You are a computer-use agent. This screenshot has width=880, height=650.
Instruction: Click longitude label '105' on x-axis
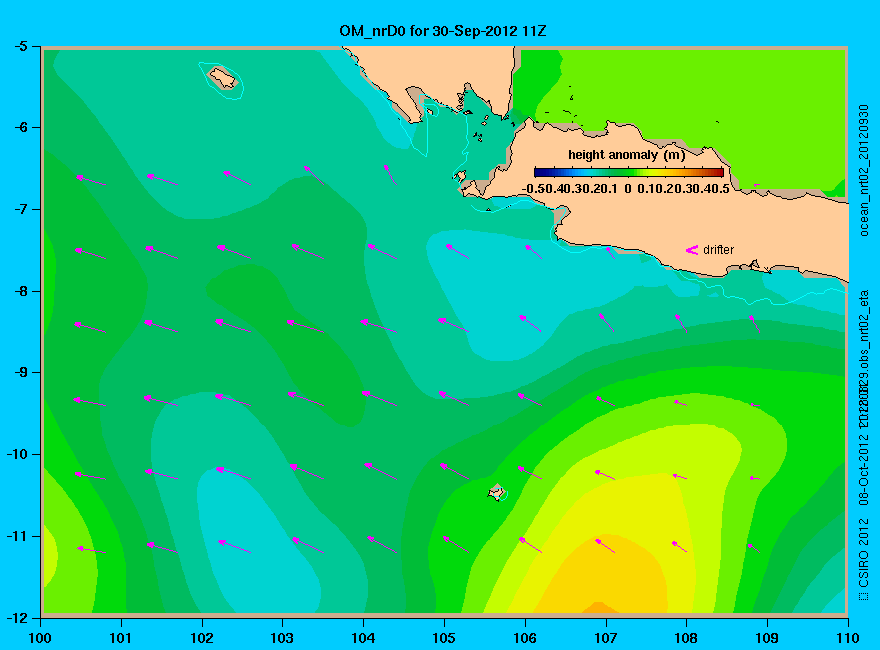click(444, 638)
